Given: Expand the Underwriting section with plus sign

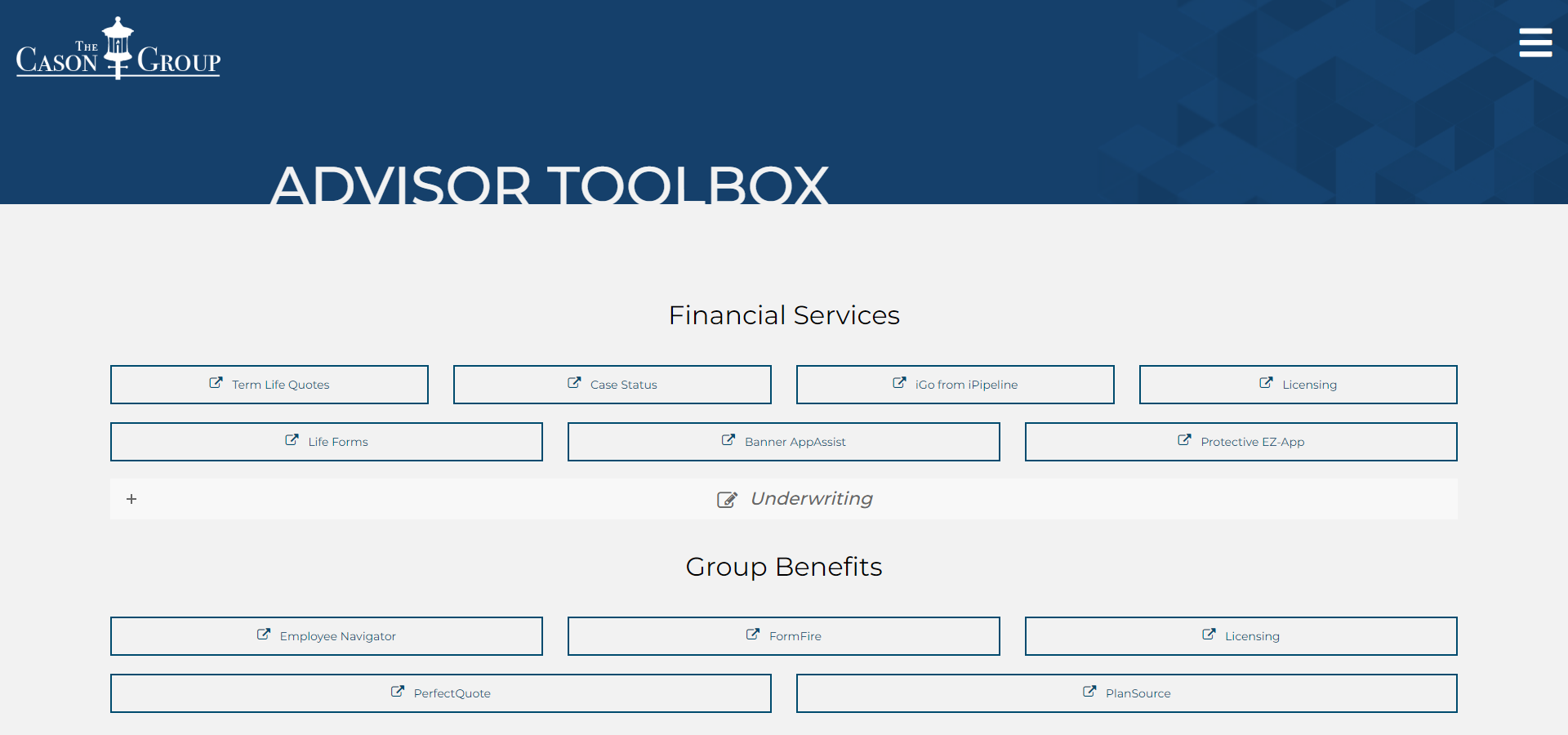Looking at the screenshot, I should tap(131, 499).
